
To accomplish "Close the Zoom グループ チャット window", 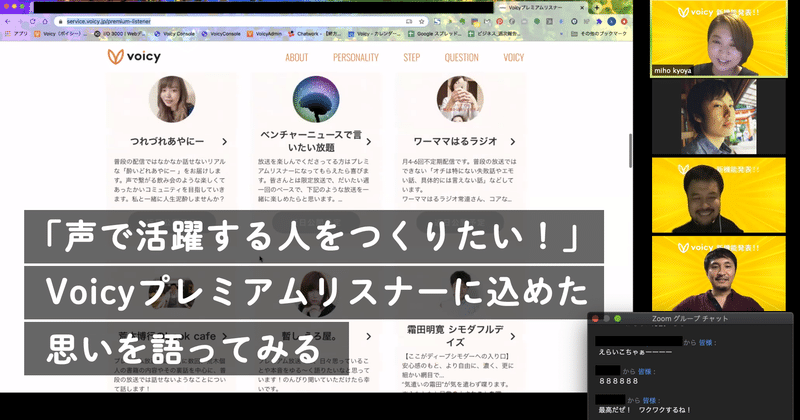I will click(x=595, y=318).
